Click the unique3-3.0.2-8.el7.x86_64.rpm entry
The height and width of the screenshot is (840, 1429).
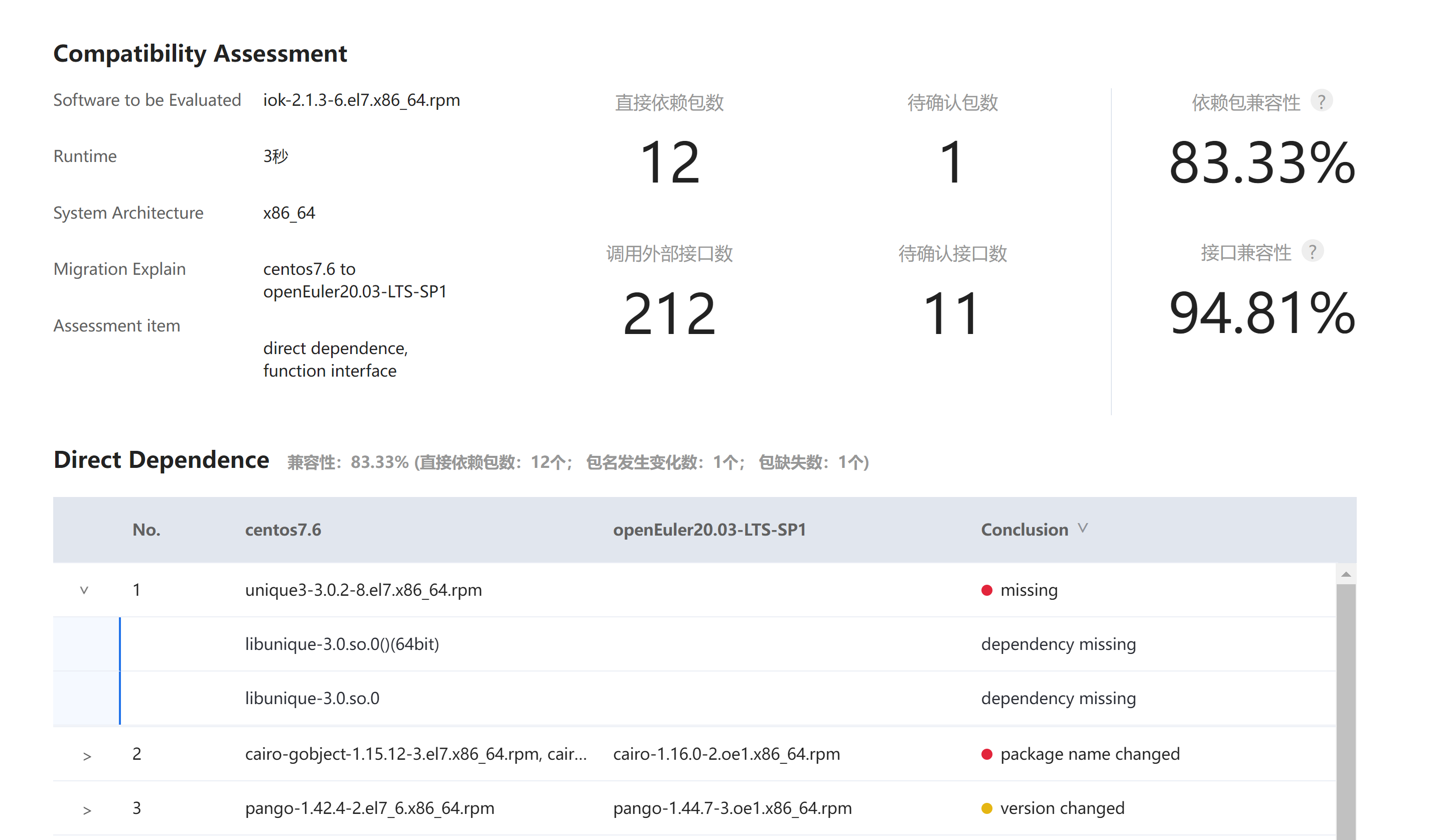point(363,590)
